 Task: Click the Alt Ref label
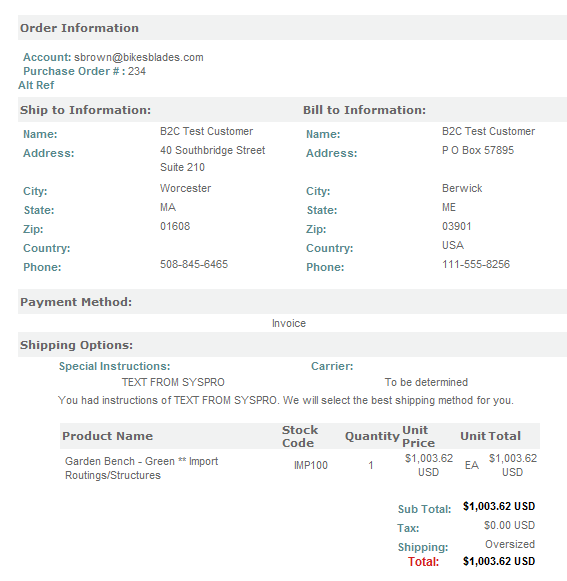pyautogui.click(x=36, y=85)
